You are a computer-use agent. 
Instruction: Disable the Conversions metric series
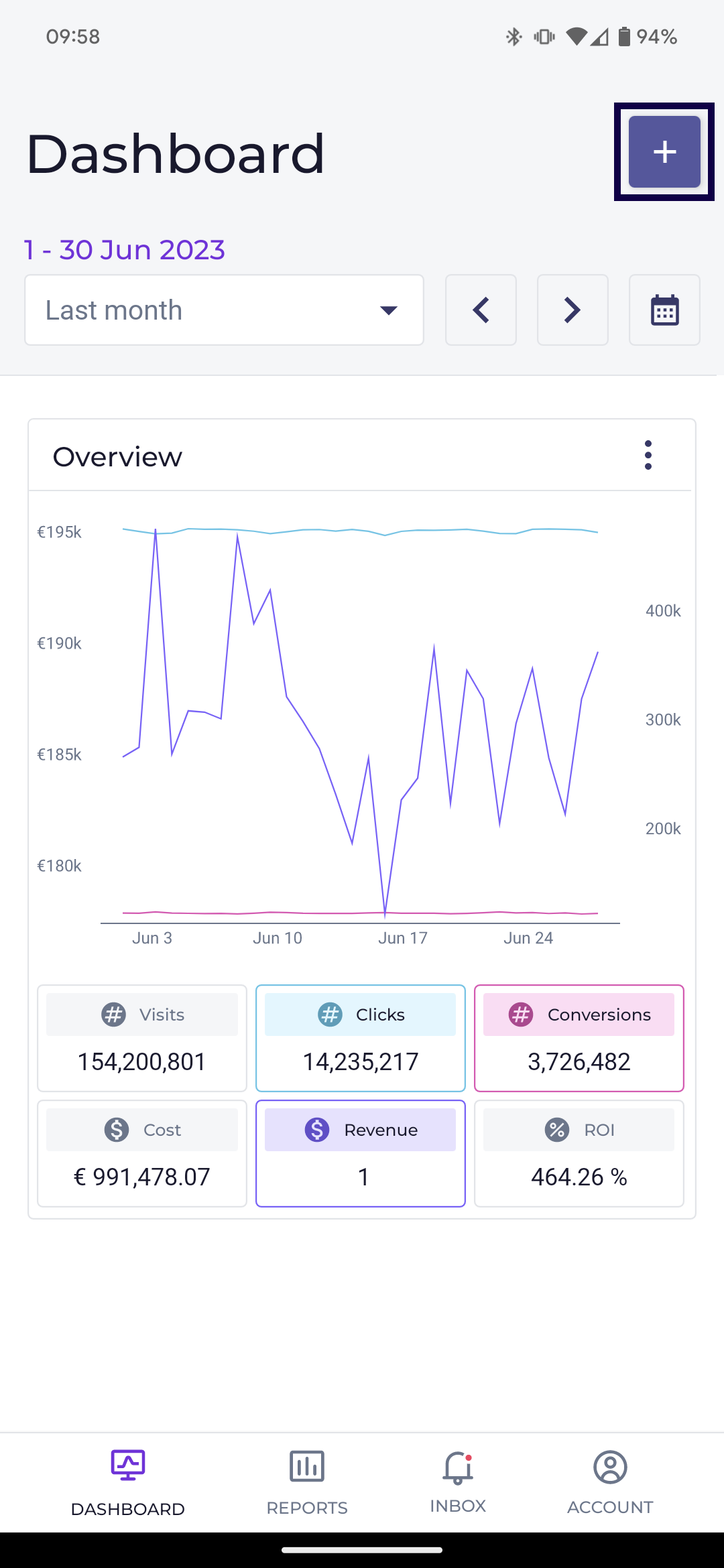click(x=579, y=1038)
